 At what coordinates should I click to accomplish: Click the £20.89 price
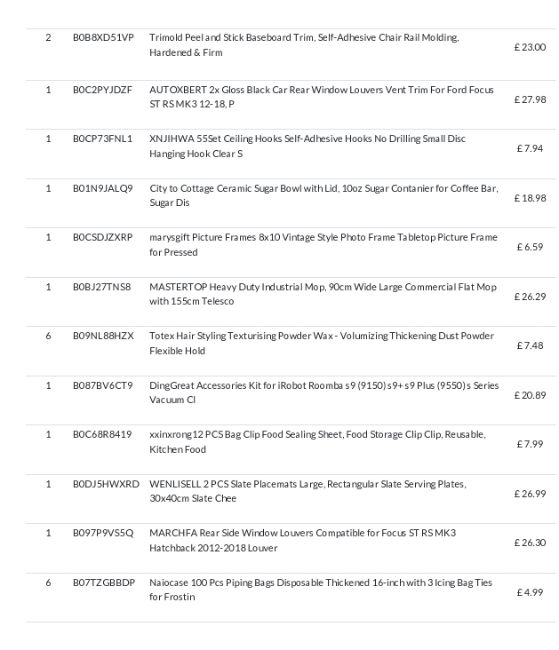point(530,395)
